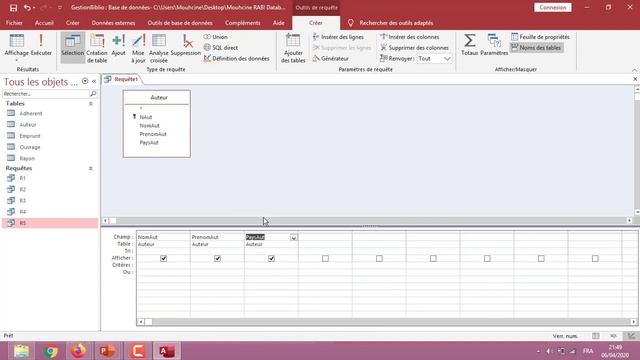Open the Fichier menu
Viewport: 640px width, 360px height.
14,23
